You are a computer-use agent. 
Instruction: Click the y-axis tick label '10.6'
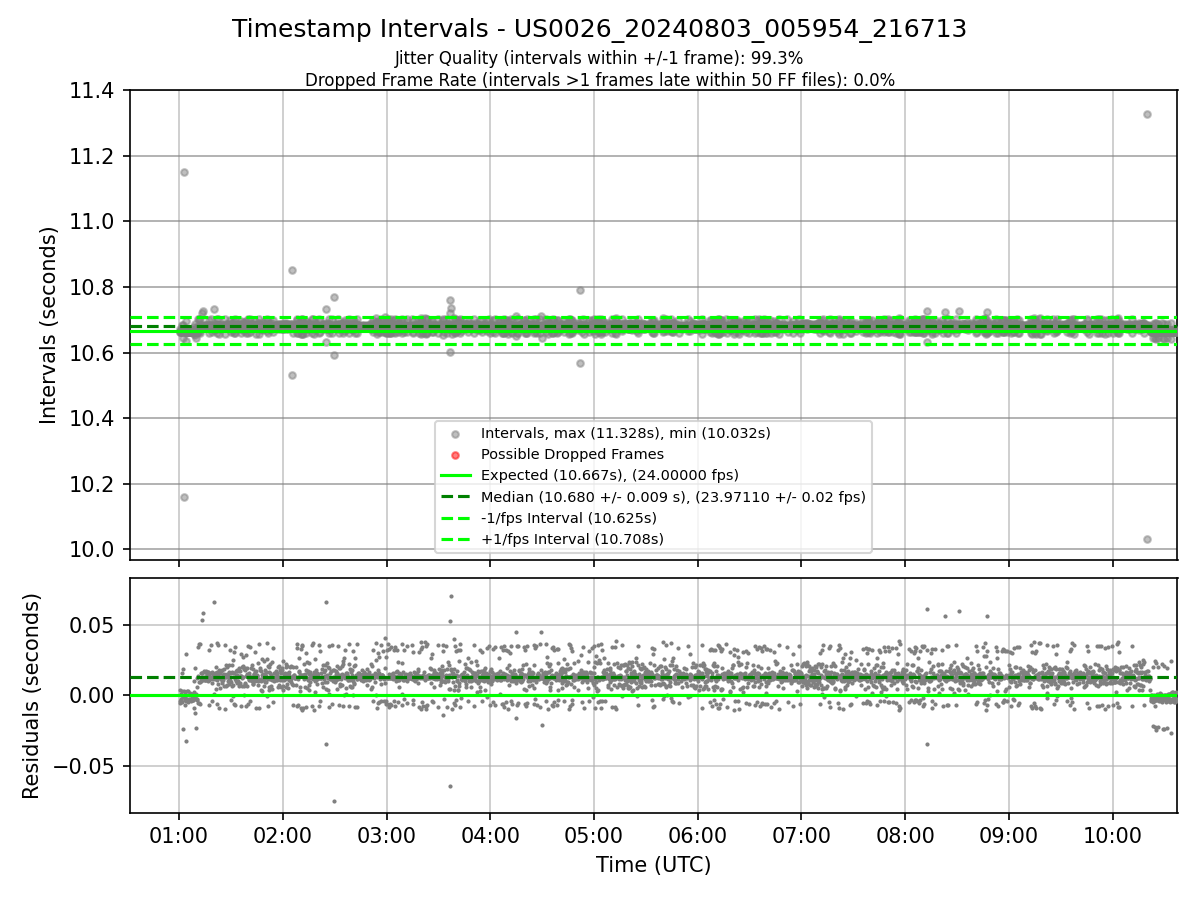(94, 353)
